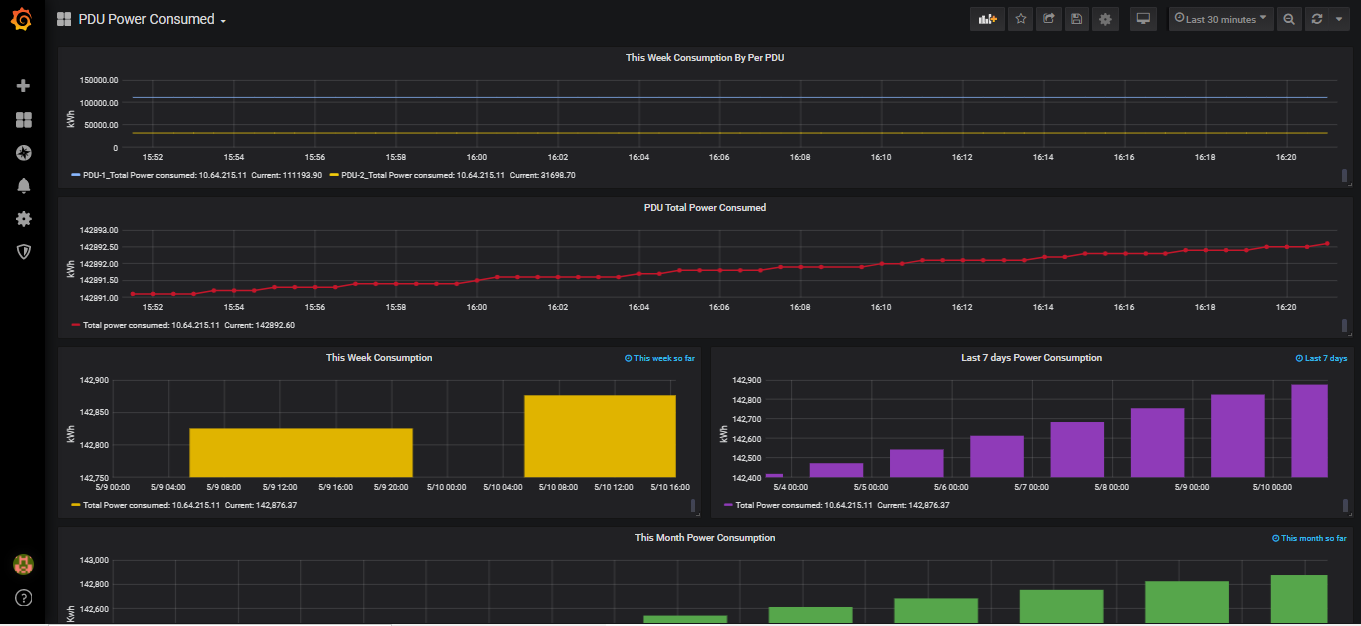1361x626 pixels.
Task: Open the refresh interval dropdown arrow
Action: 1339,19
